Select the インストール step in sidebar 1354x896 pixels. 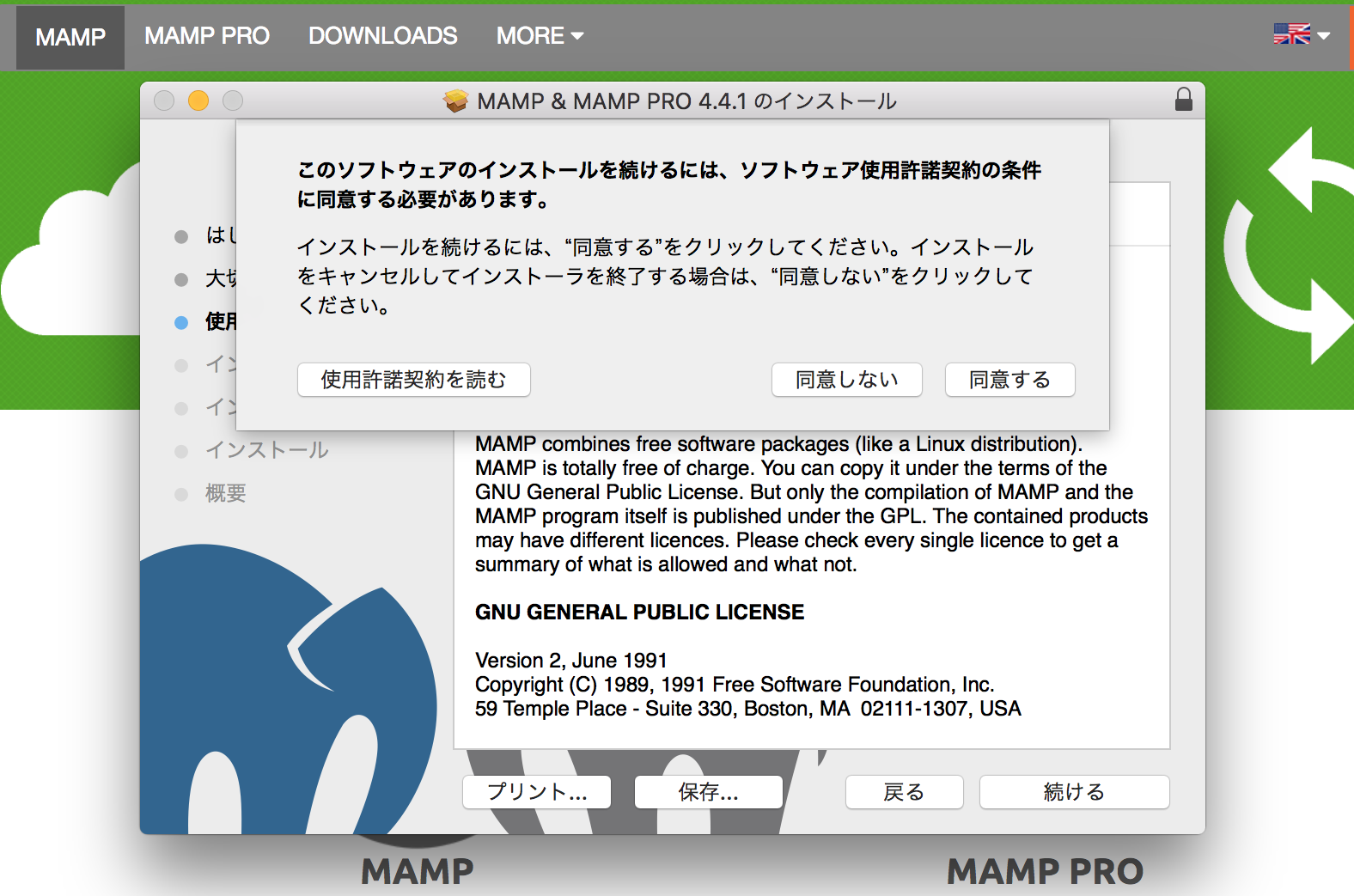[266, 450]
